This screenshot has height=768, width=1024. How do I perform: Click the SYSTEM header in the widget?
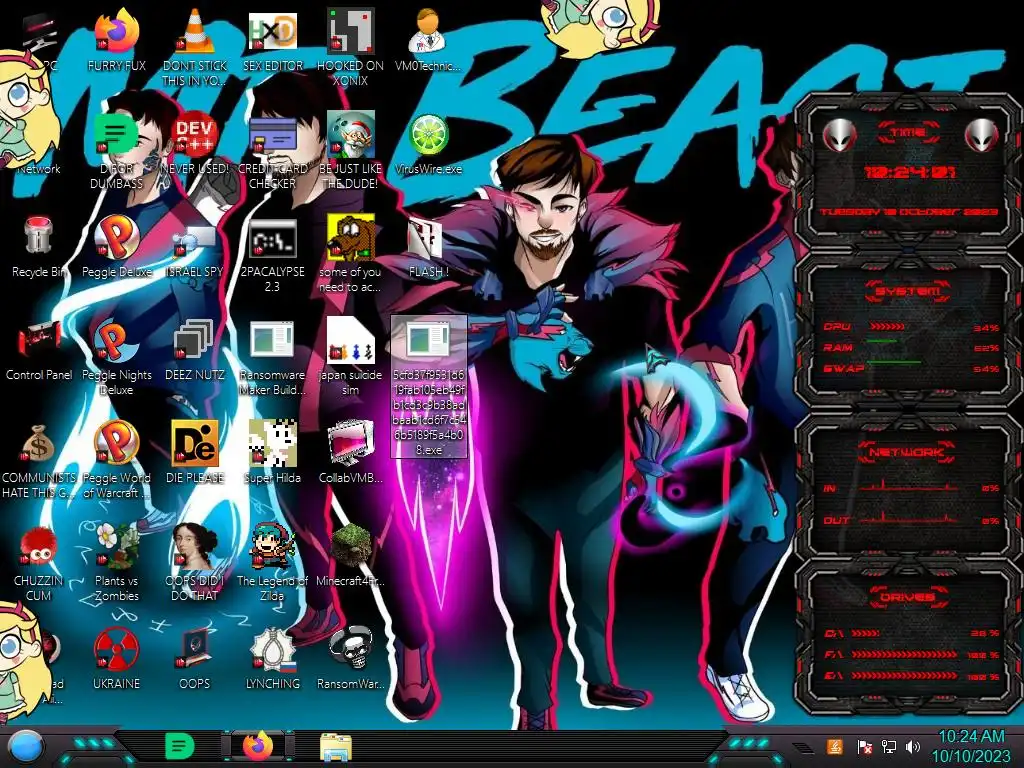pos(907,291)
